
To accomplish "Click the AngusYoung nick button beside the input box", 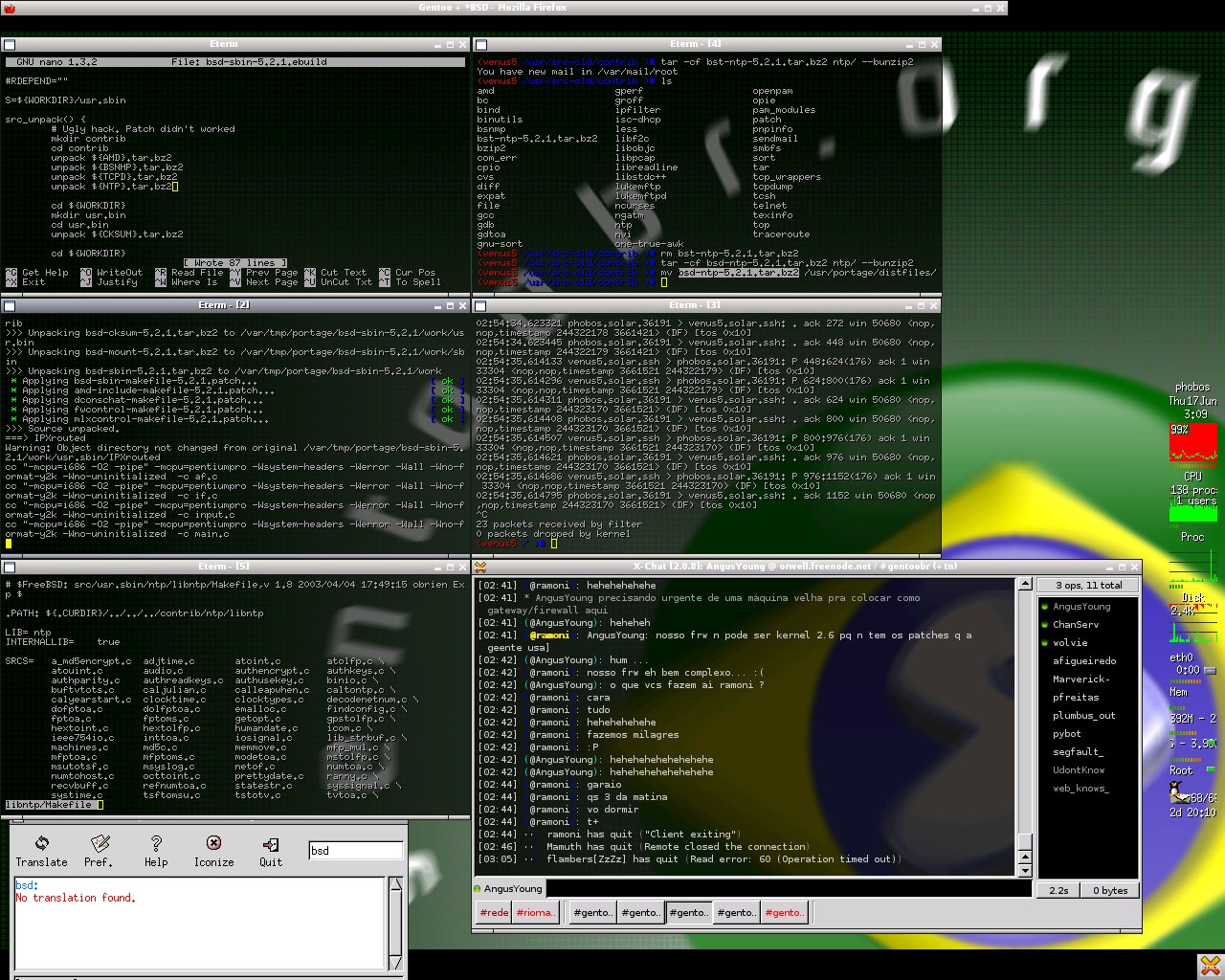I will pos(512,889).
